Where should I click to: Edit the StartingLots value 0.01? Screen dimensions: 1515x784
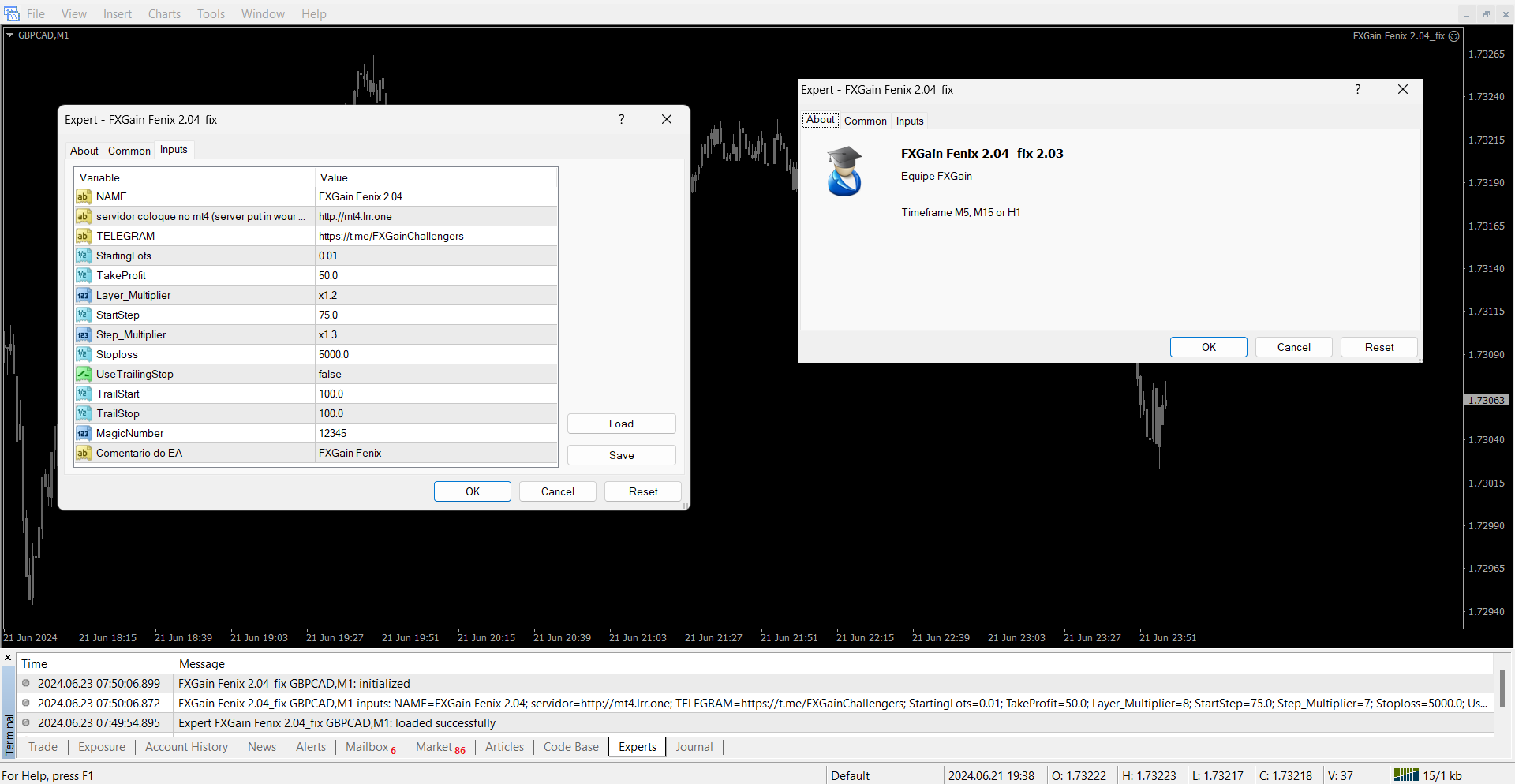coord(436,256)
